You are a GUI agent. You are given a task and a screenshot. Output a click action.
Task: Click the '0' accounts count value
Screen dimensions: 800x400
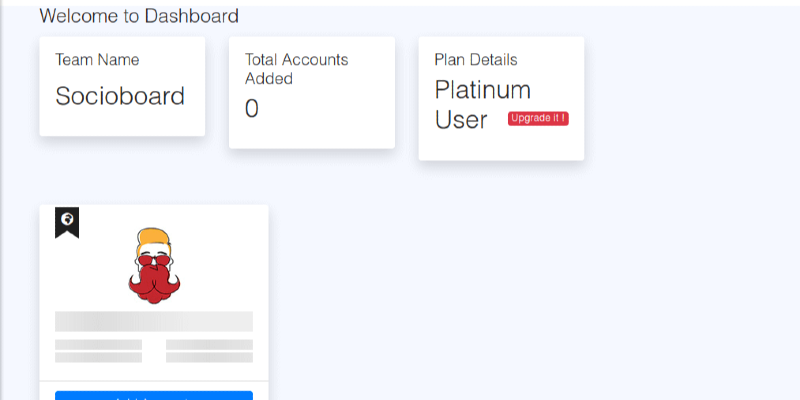[x=252, y=108]
